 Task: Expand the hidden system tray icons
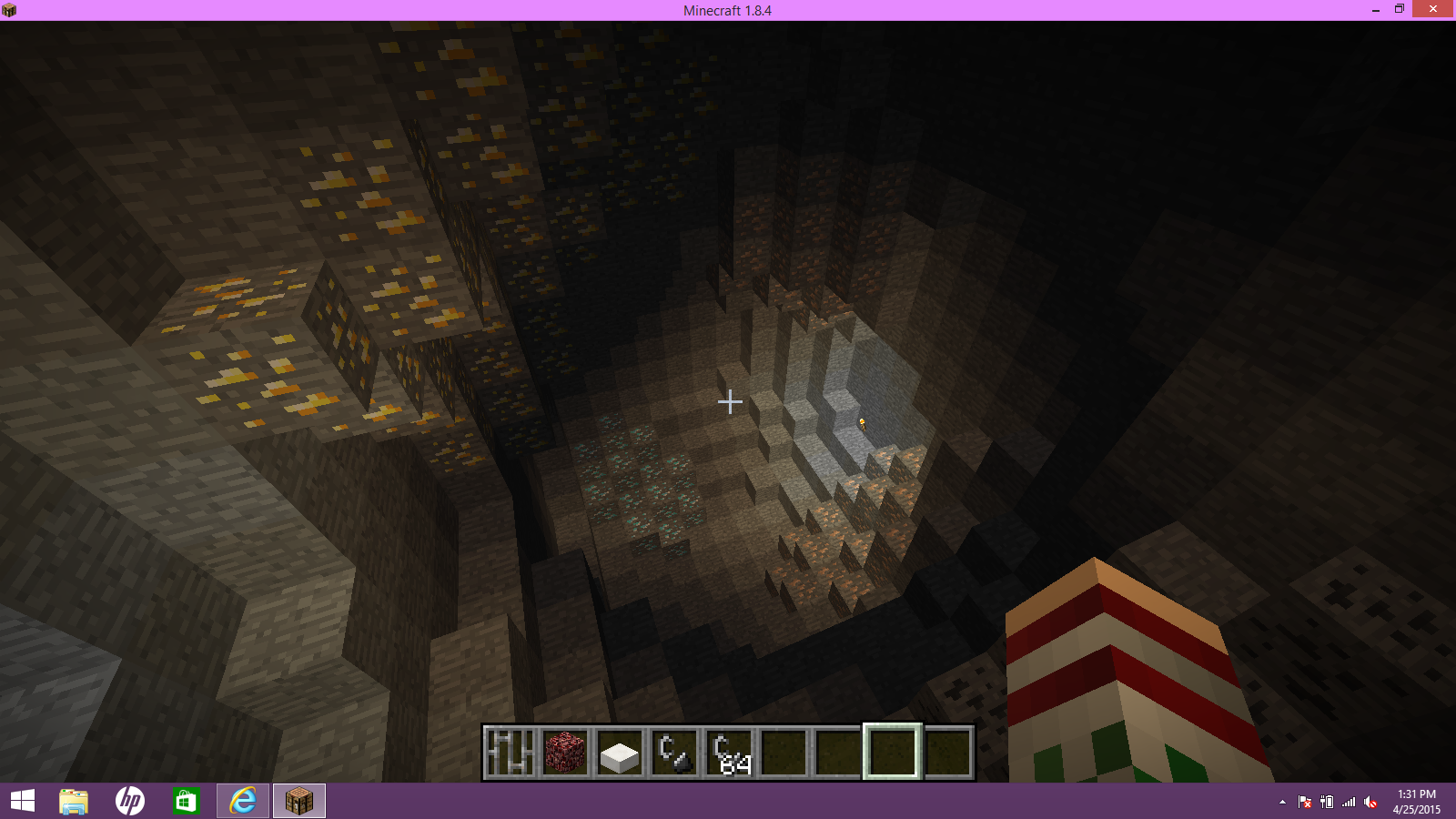click(1282, 802)
